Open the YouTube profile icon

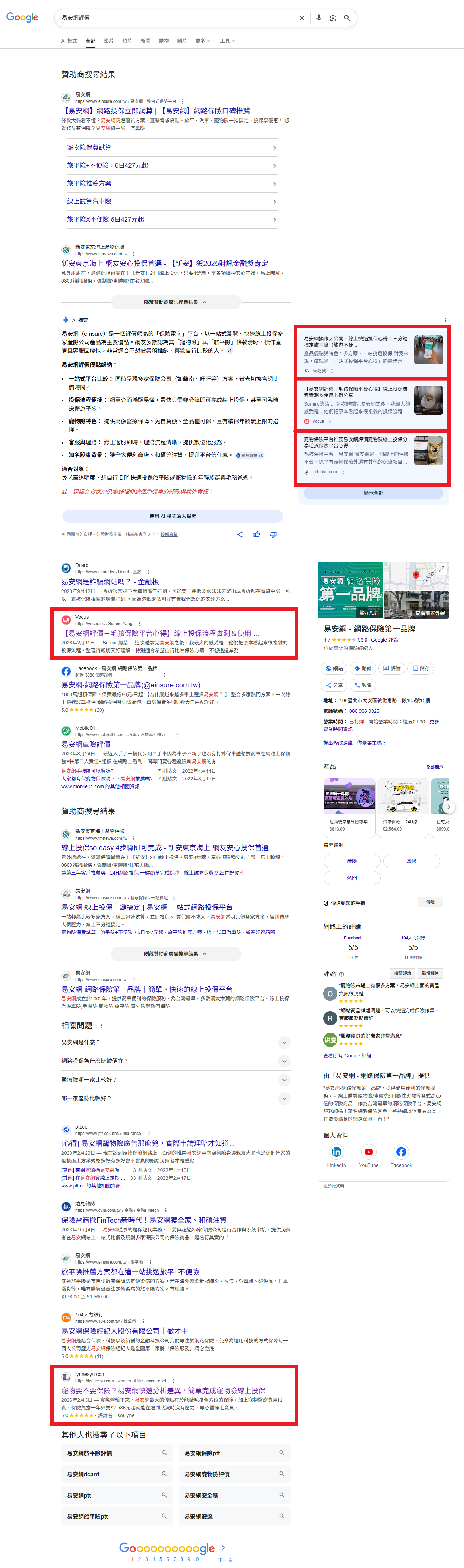(369, 1152)
